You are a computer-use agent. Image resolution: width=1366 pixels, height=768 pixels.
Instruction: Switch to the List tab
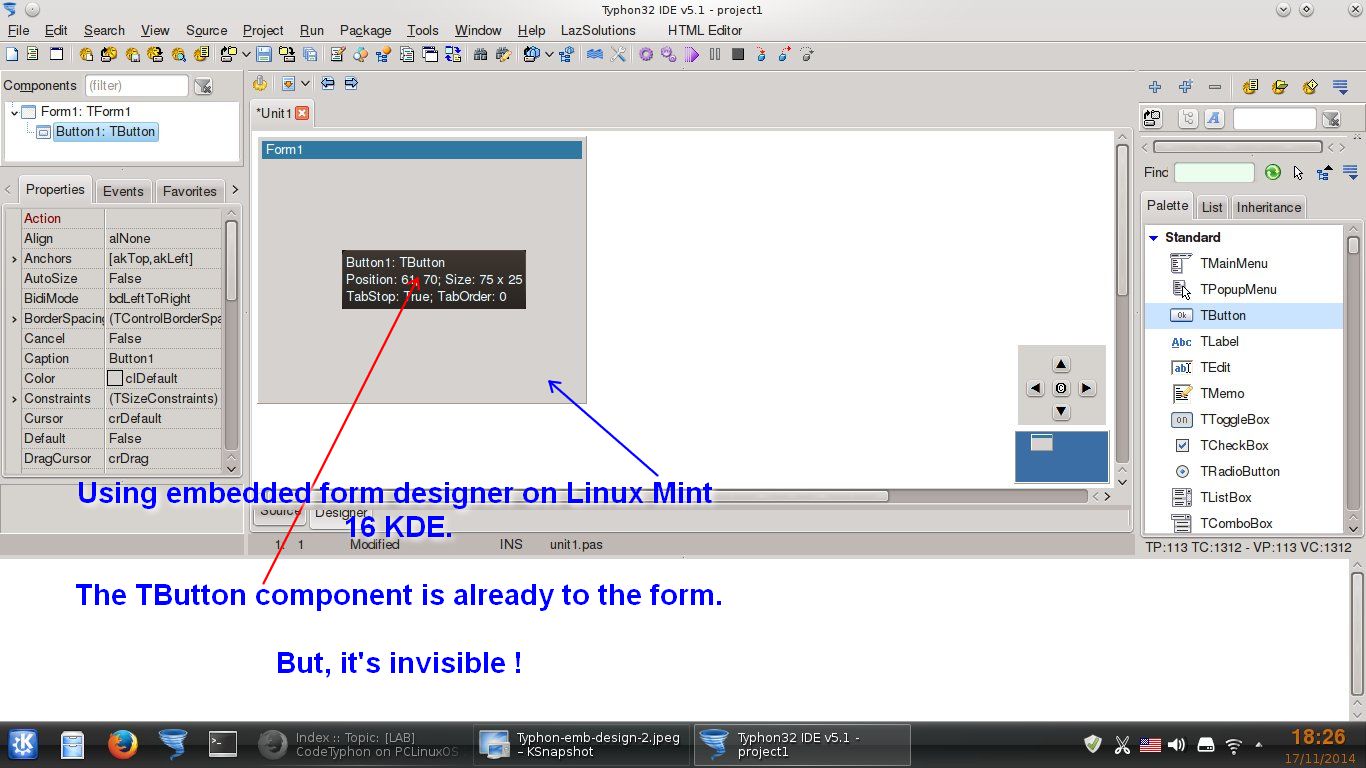pos(1212,207)
